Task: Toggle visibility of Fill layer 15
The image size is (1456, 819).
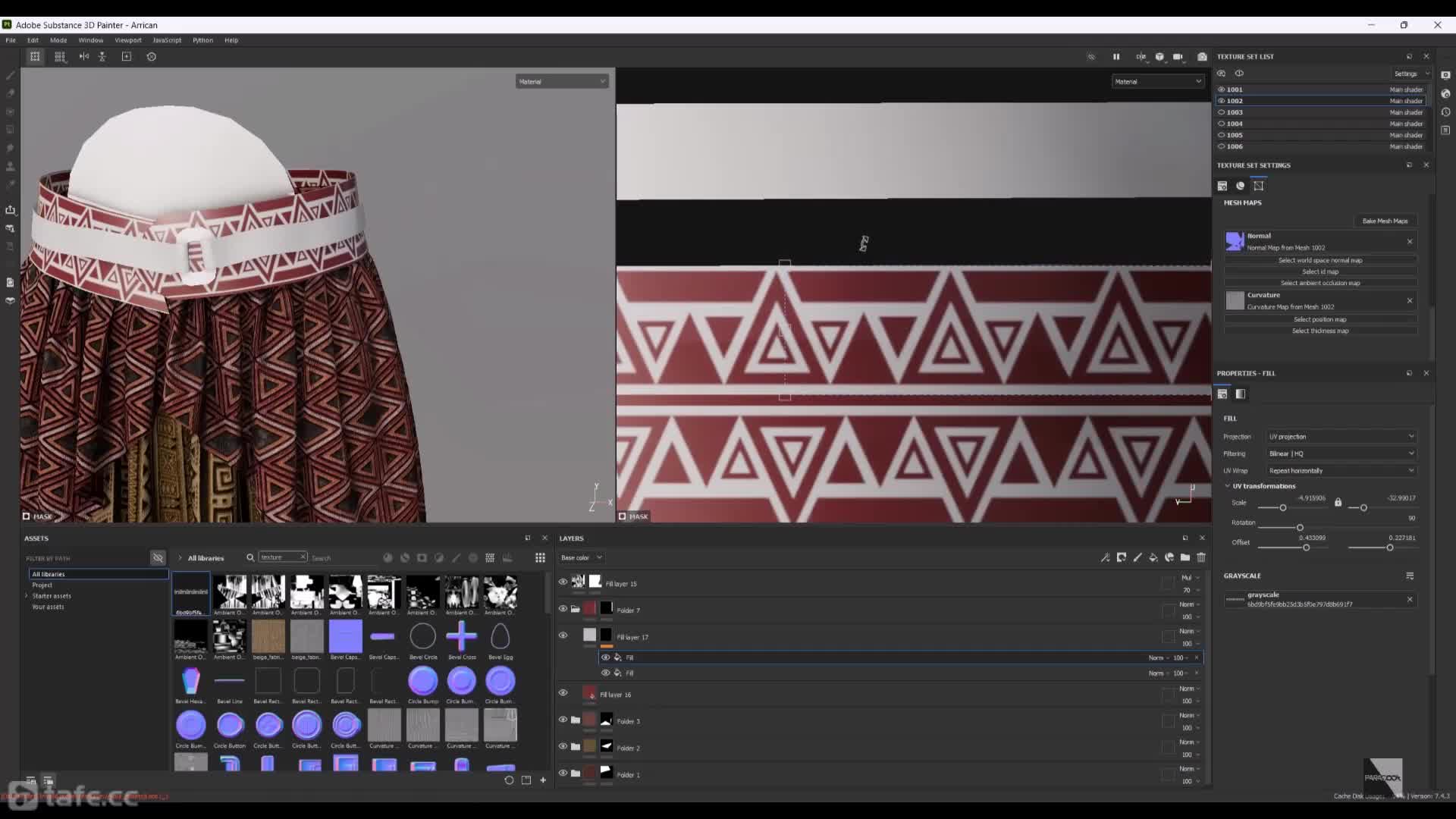Action: (563, 582)
